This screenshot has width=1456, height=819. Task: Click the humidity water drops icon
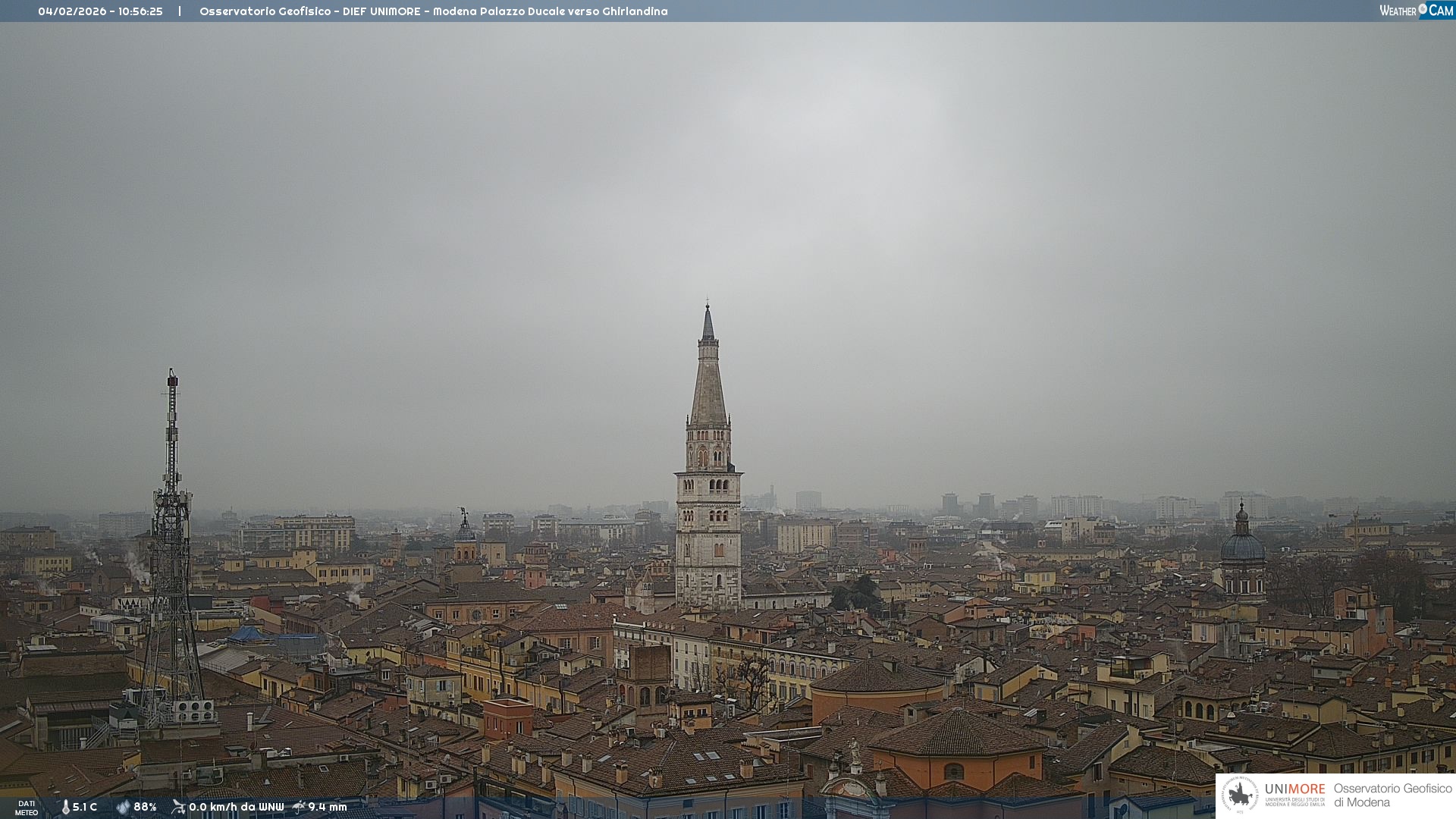[123, 807]
